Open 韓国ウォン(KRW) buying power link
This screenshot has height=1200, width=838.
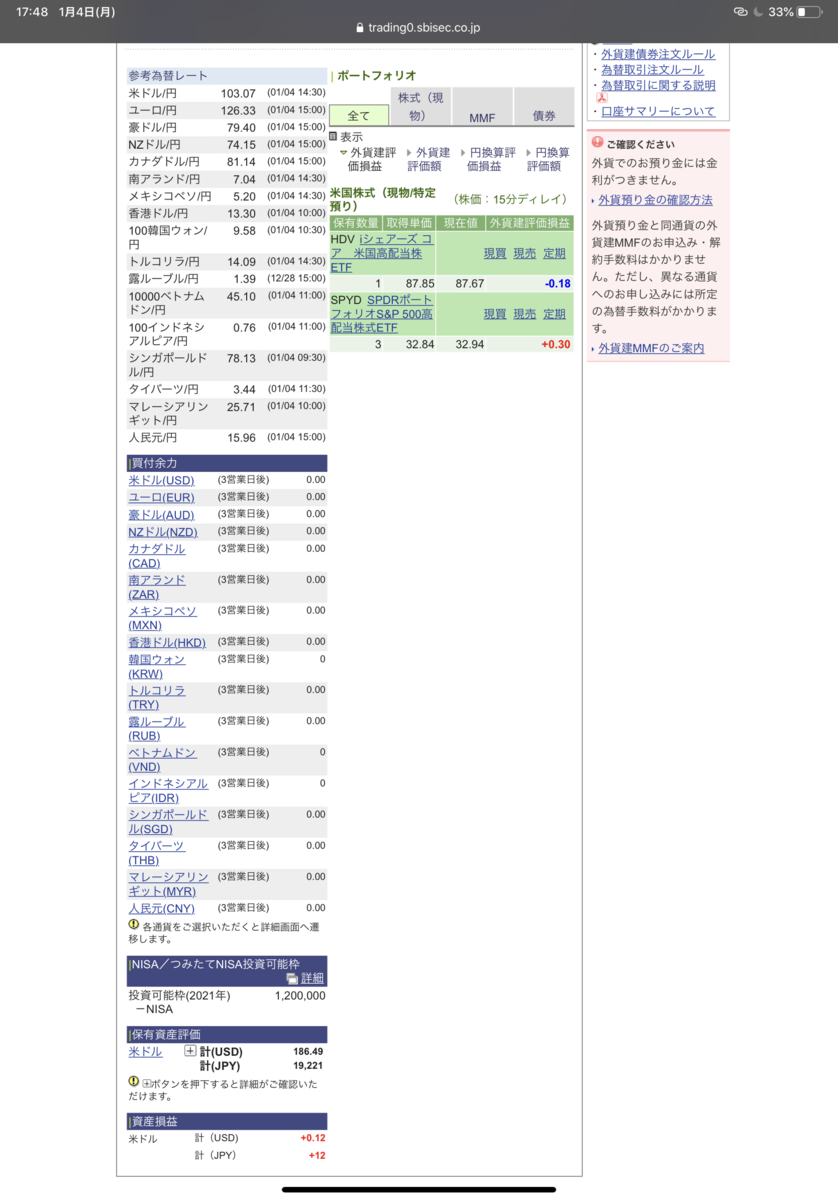(157, 667)
